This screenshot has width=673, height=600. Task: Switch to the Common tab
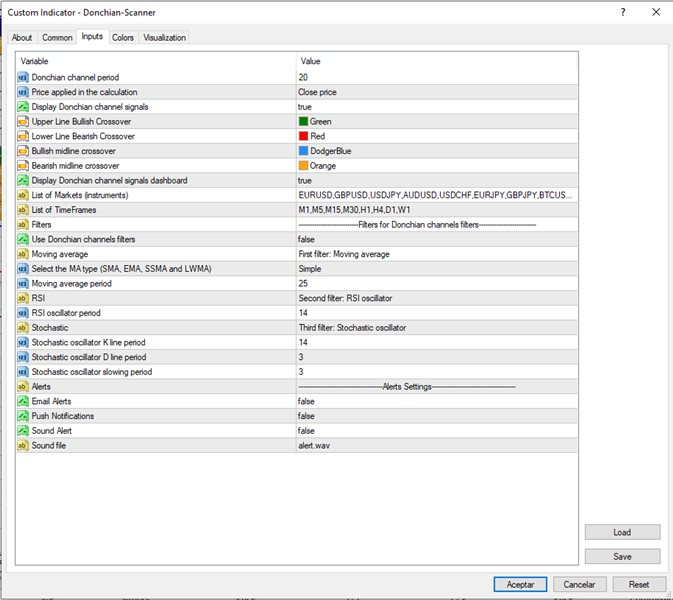[x=57, y=38]
